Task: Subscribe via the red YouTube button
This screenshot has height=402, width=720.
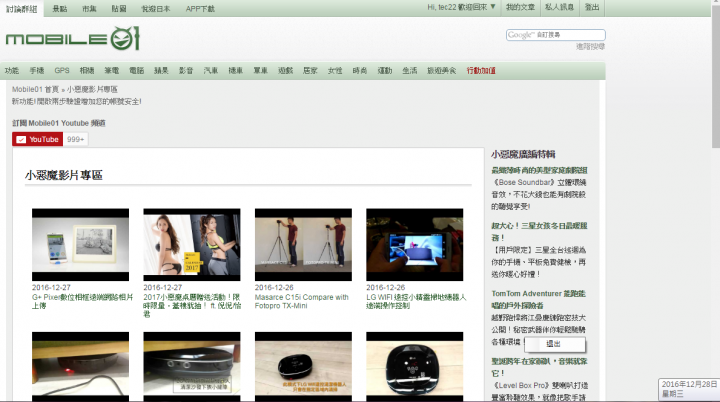Action: click(x=38, y=139)
